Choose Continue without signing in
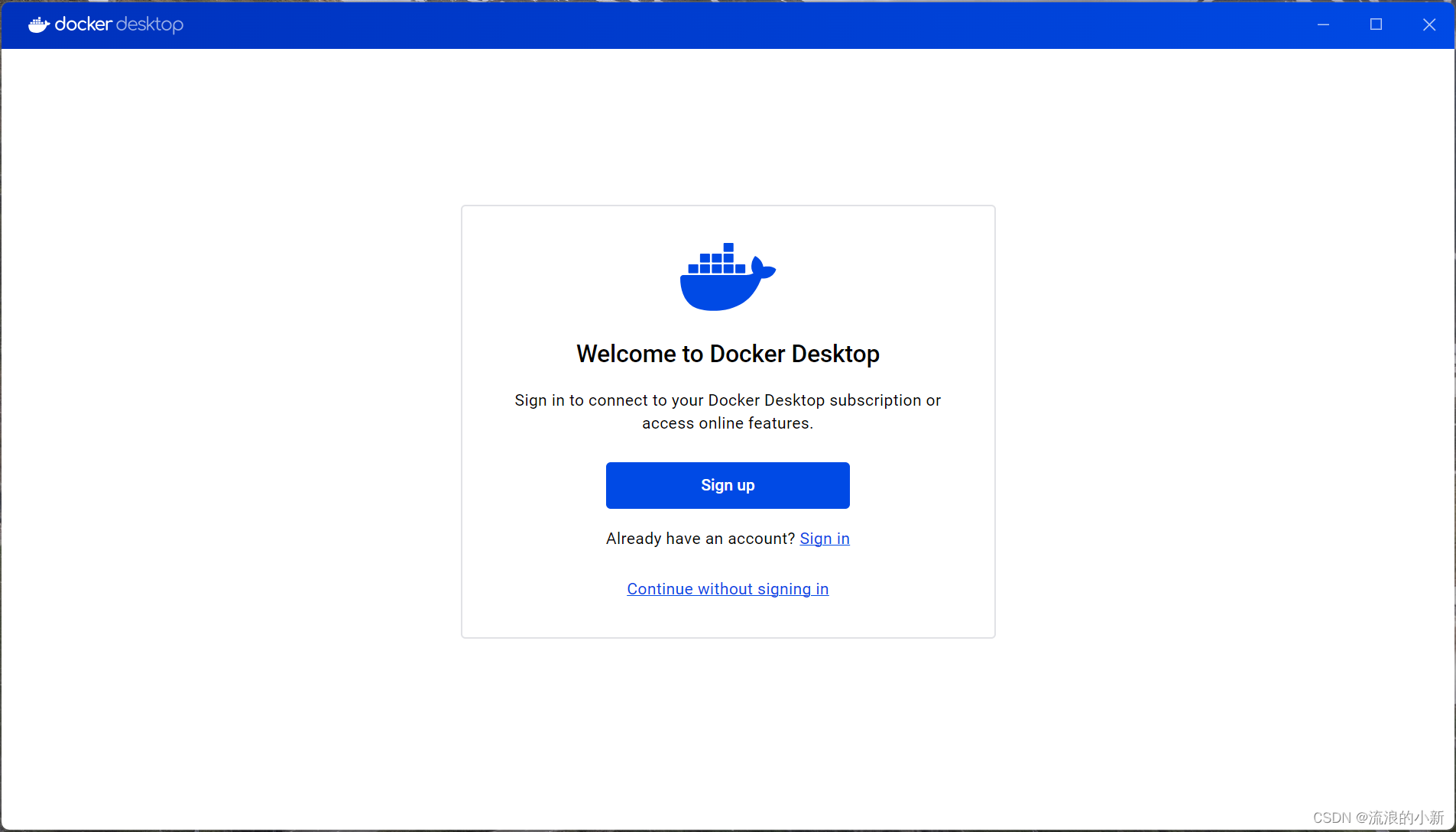The height and width of the screenshot is (832, 1456). click(x=728, y=589)
